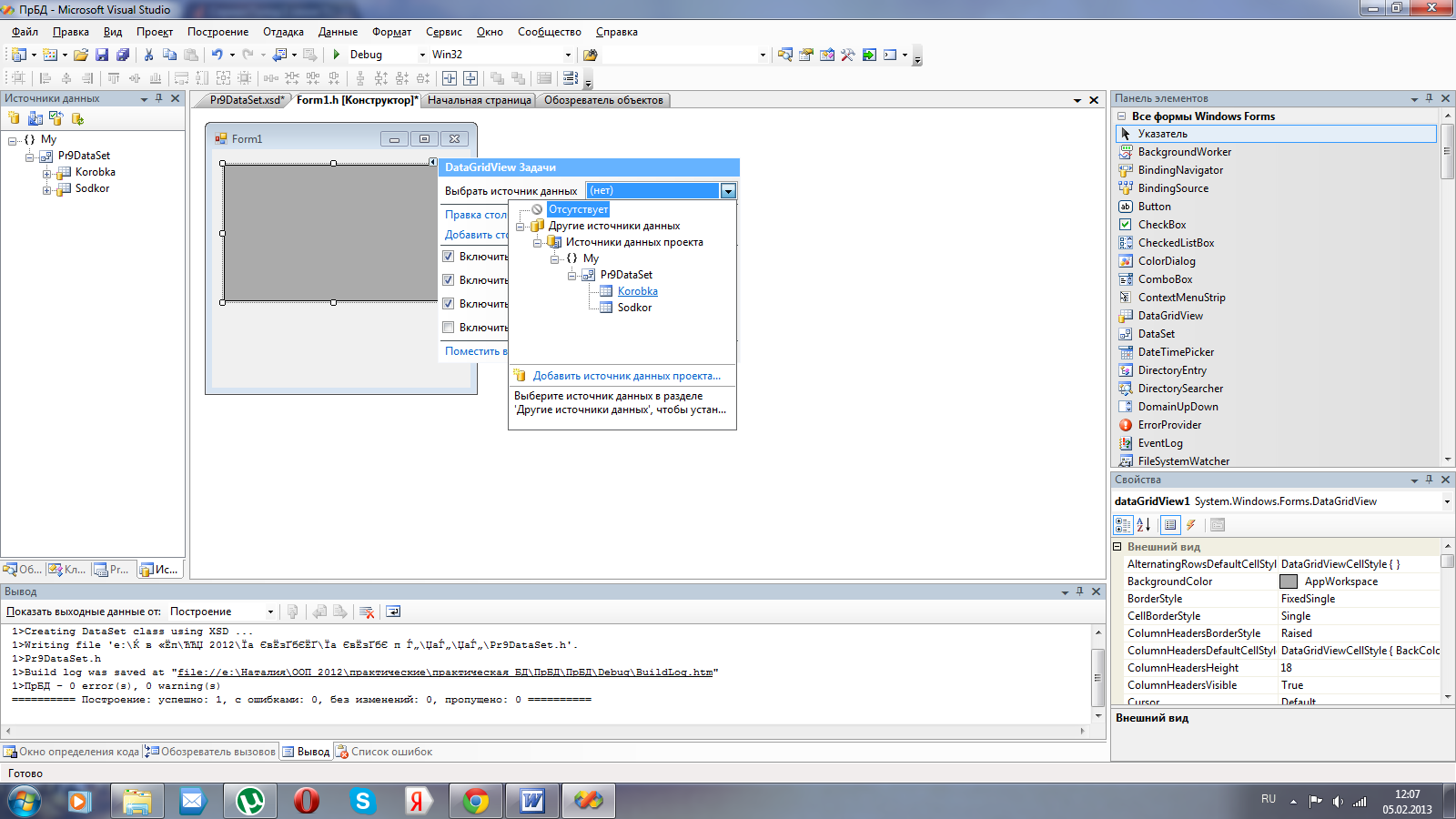Screen dimensions: 1456x819
Task: Copy selection with toolbar copy icon
Action: [x=169, y=55]
